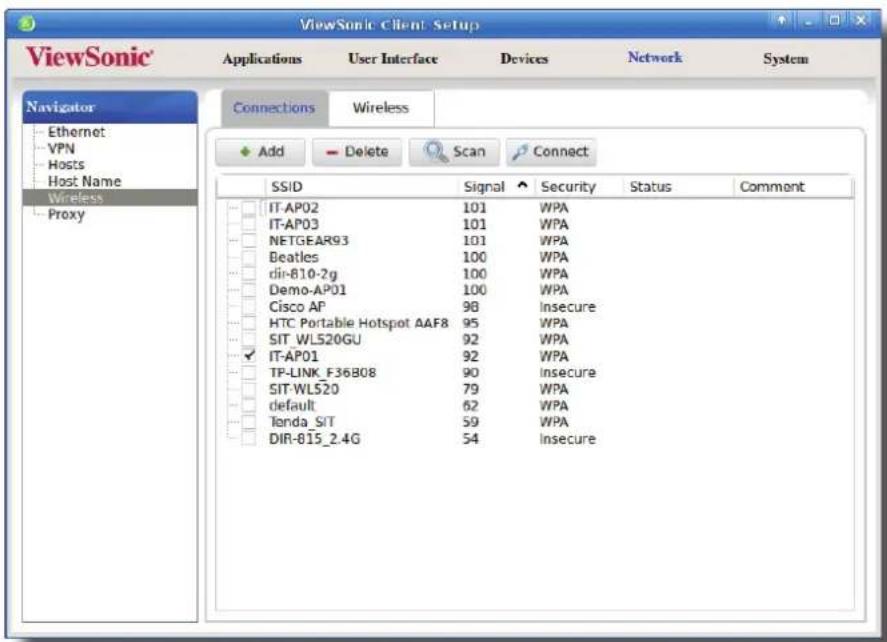Select the HTC Portable Hotspot AAF8 row
This screenshot has height=642, width=887.
tap(535, 324)
